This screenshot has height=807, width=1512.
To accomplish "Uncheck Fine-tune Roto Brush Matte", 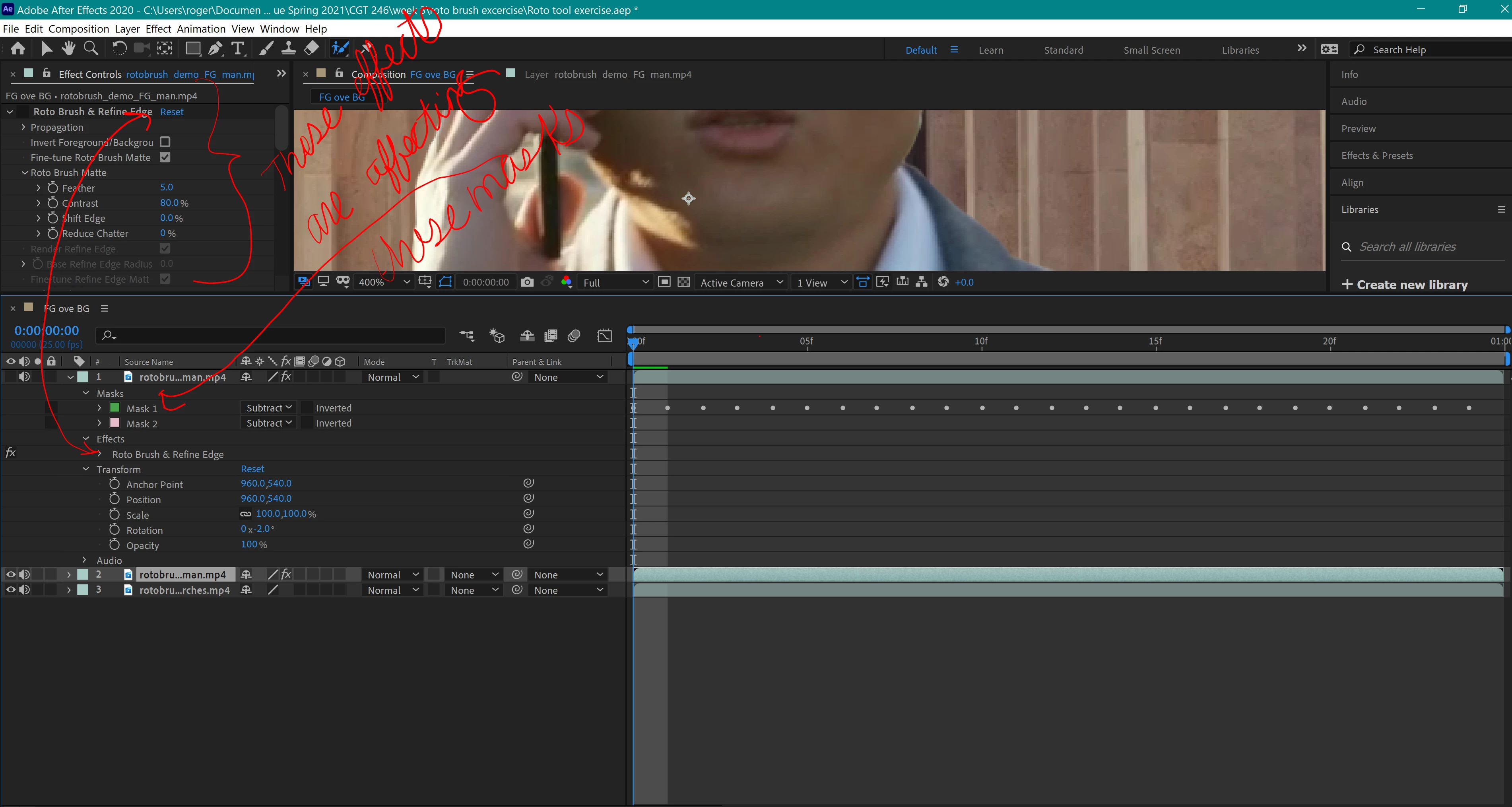I will coord(165,157).
